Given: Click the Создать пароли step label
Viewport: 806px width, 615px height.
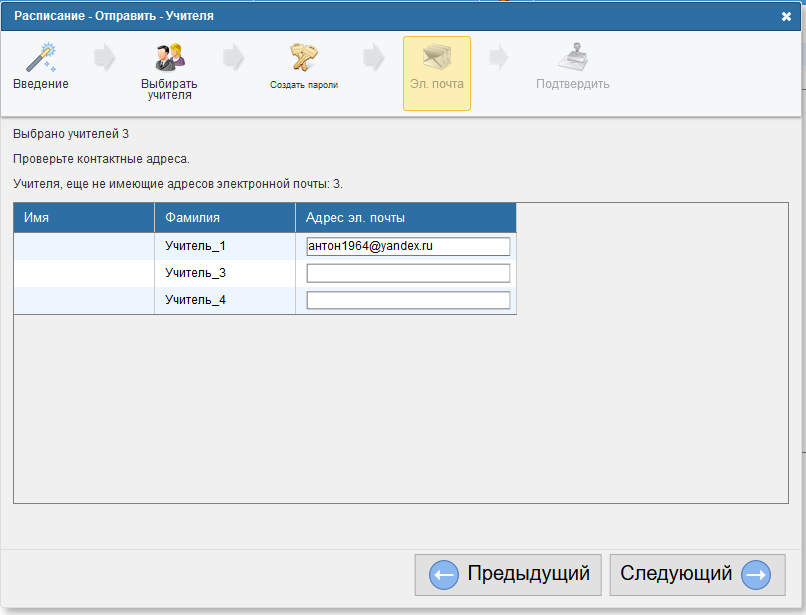Looking at the screenshot, I should click(304, 85).
